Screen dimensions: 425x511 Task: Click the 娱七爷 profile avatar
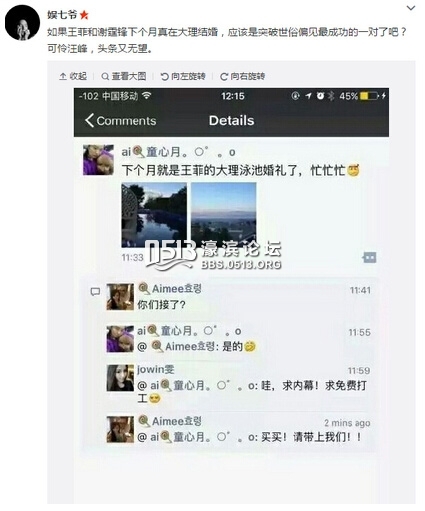pyautogui.click(x=22, y=23)
